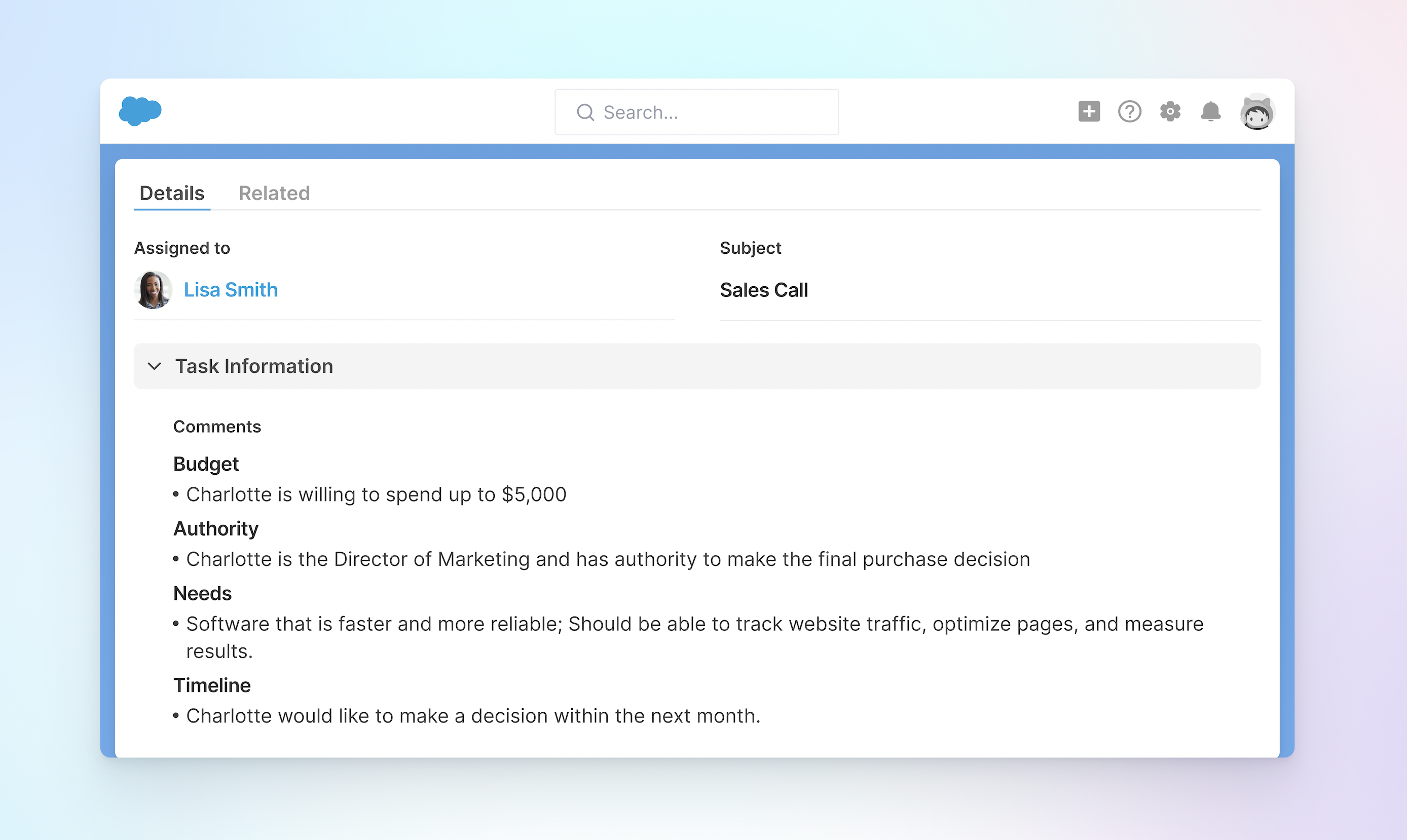The width and height of the screenshot is (1407, 840).
Task: Collapse the Task Information section chevron
Action: pos(154,366)
